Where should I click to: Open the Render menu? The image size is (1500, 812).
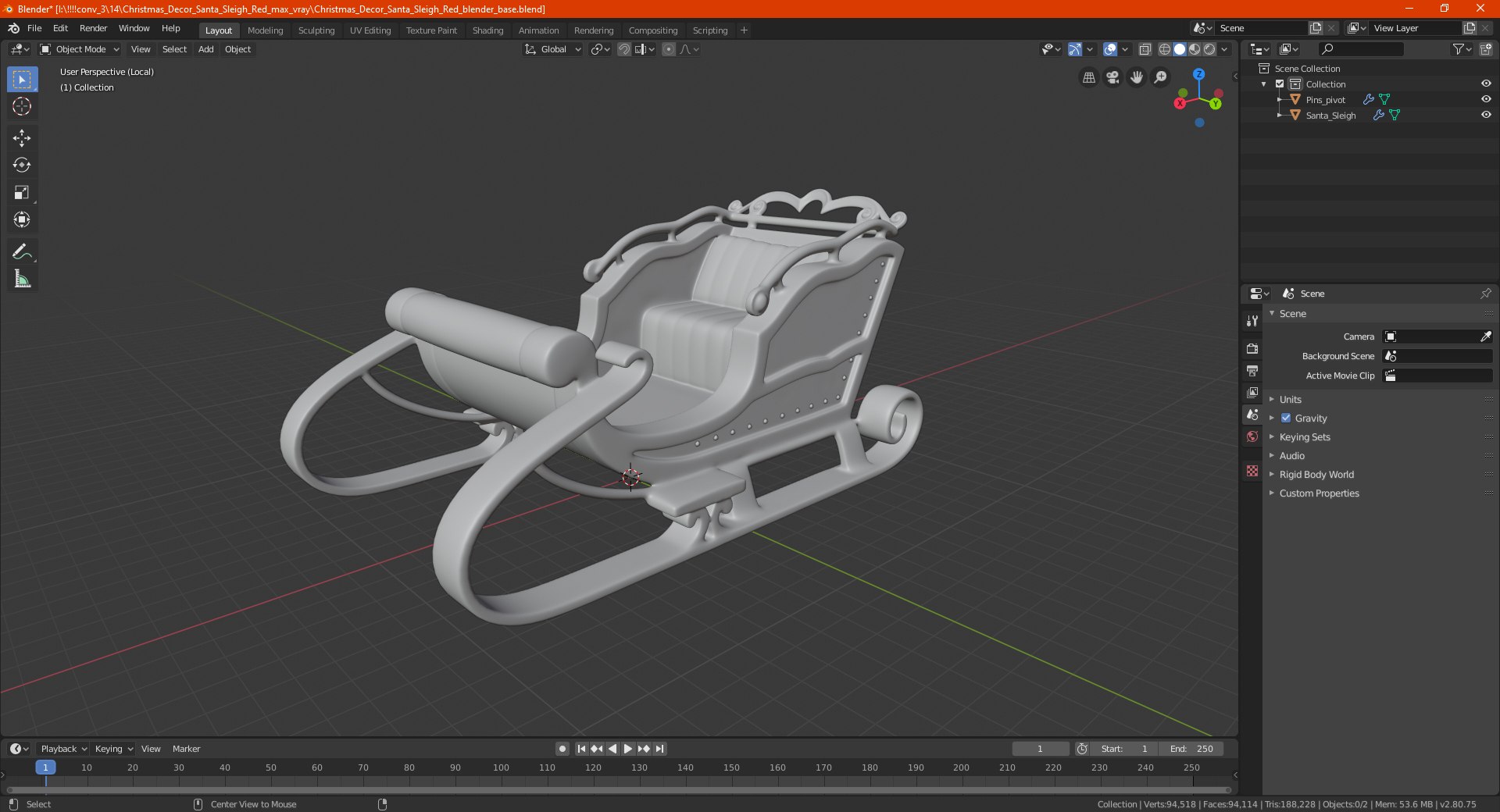coord(93,28)
